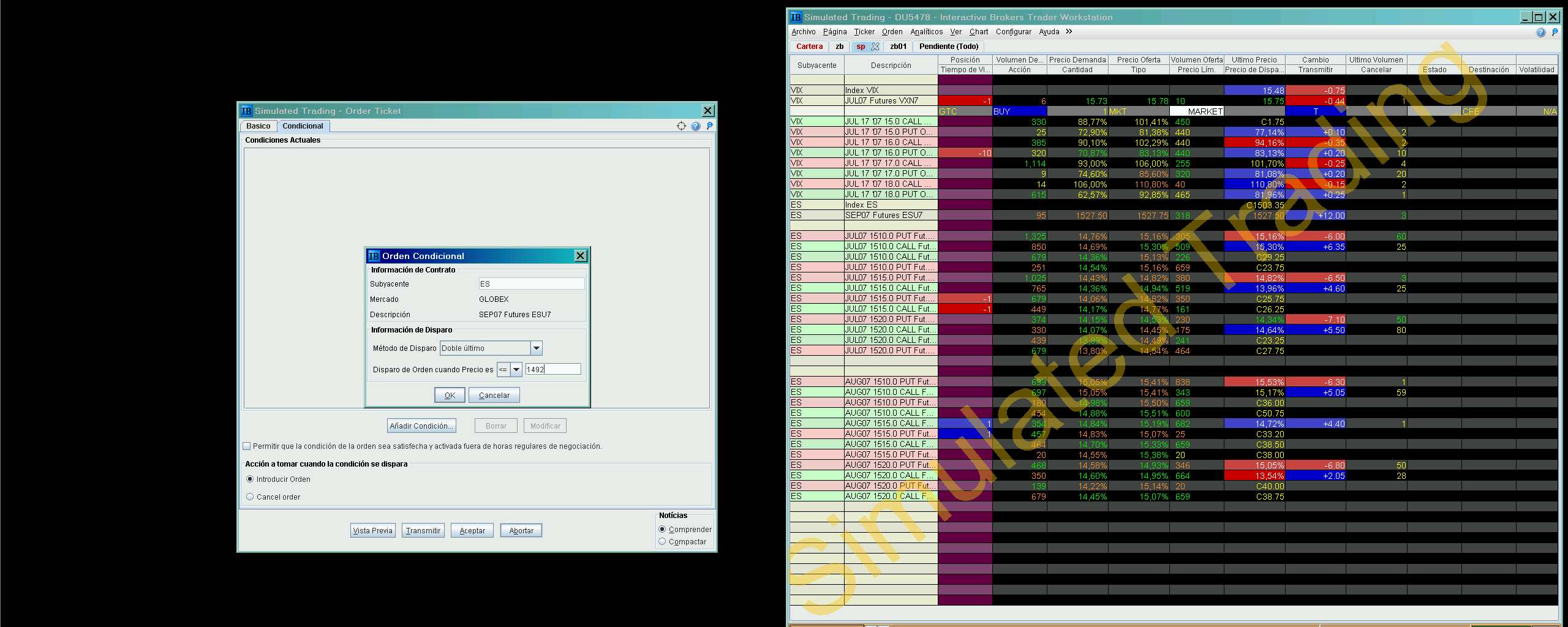1568x627 pixels.
Task: Open help in the Order Ticket window
Action: [696, 126]
